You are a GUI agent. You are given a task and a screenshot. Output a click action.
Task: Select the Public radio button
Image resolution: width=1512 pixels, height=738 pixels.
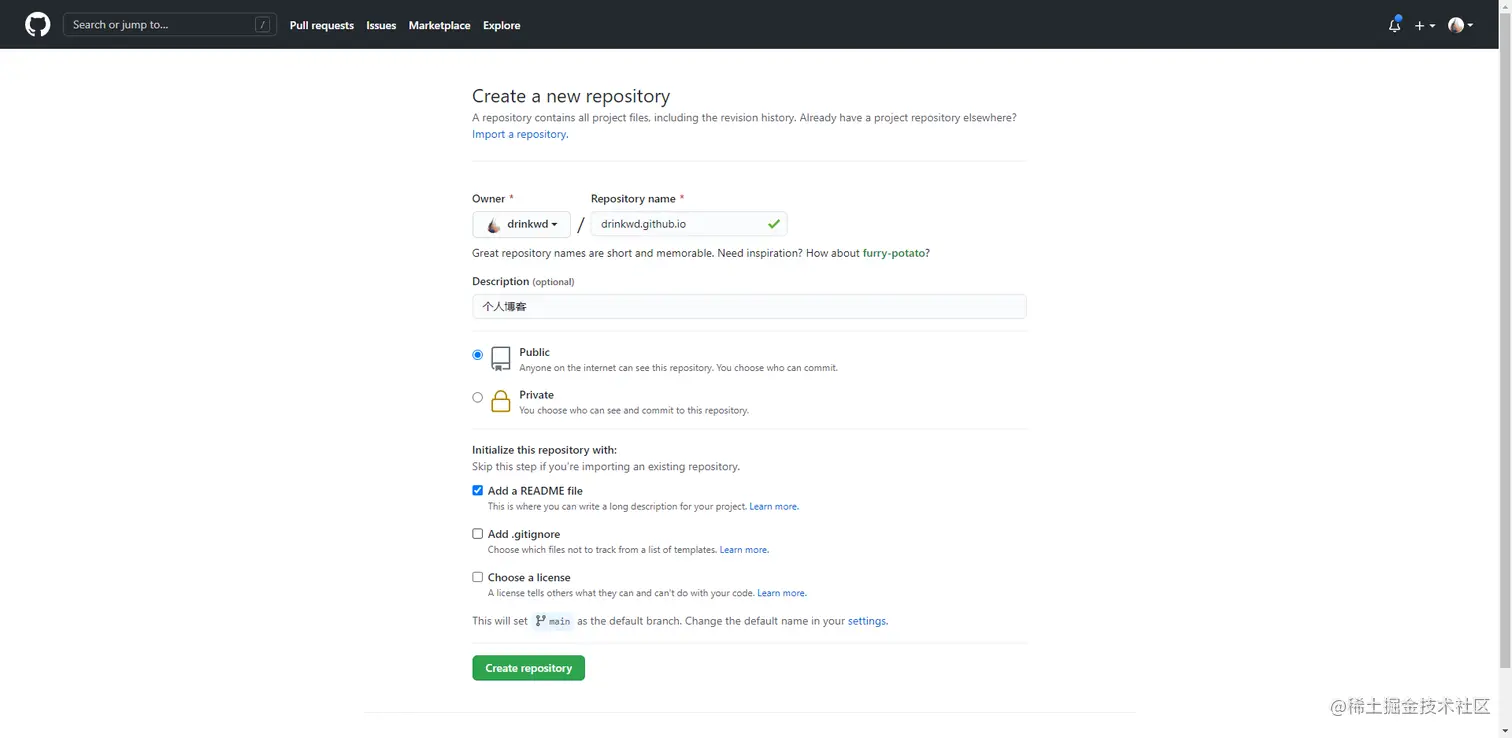point(477,355)
